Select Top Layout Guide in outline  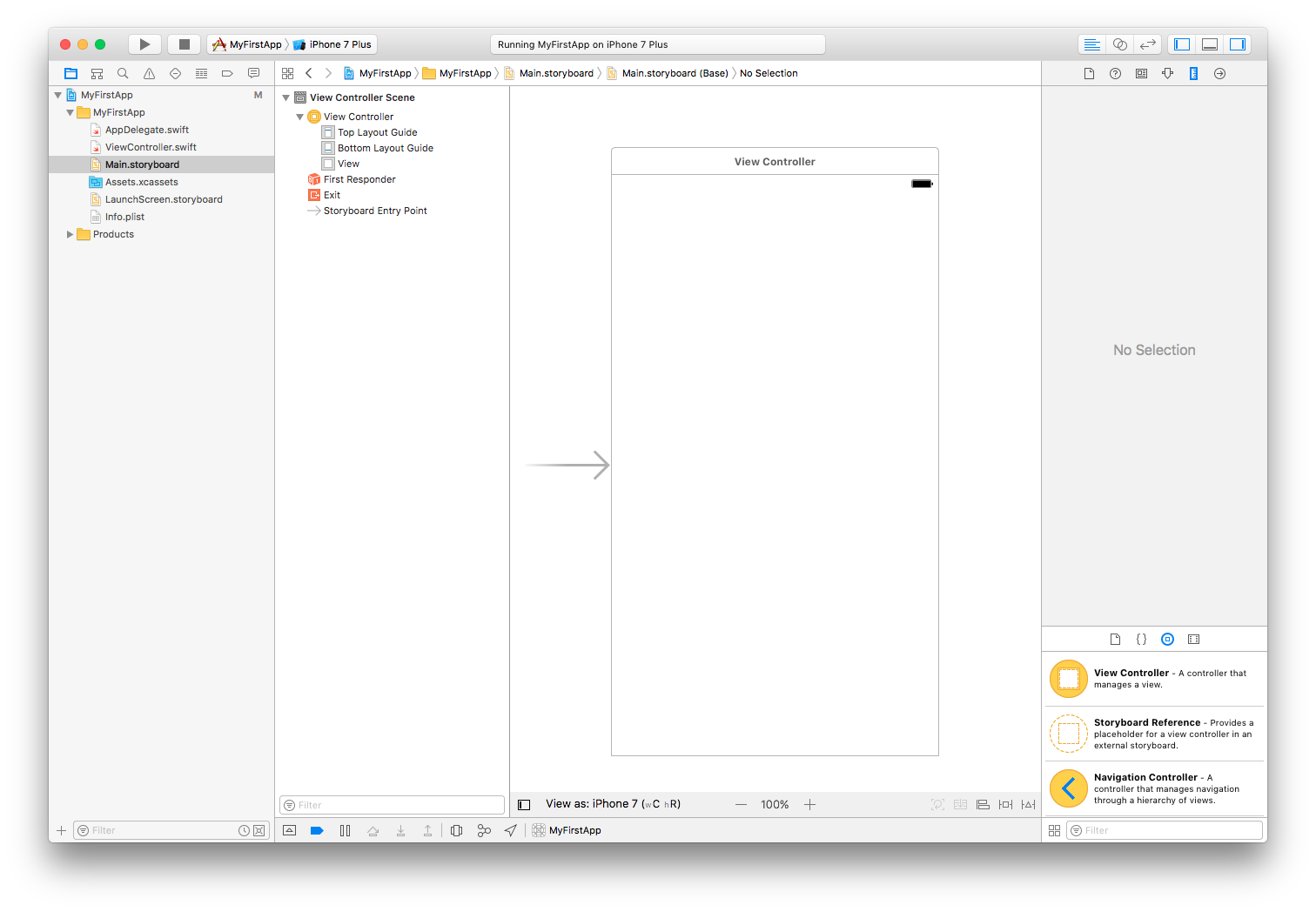[378, 132]
